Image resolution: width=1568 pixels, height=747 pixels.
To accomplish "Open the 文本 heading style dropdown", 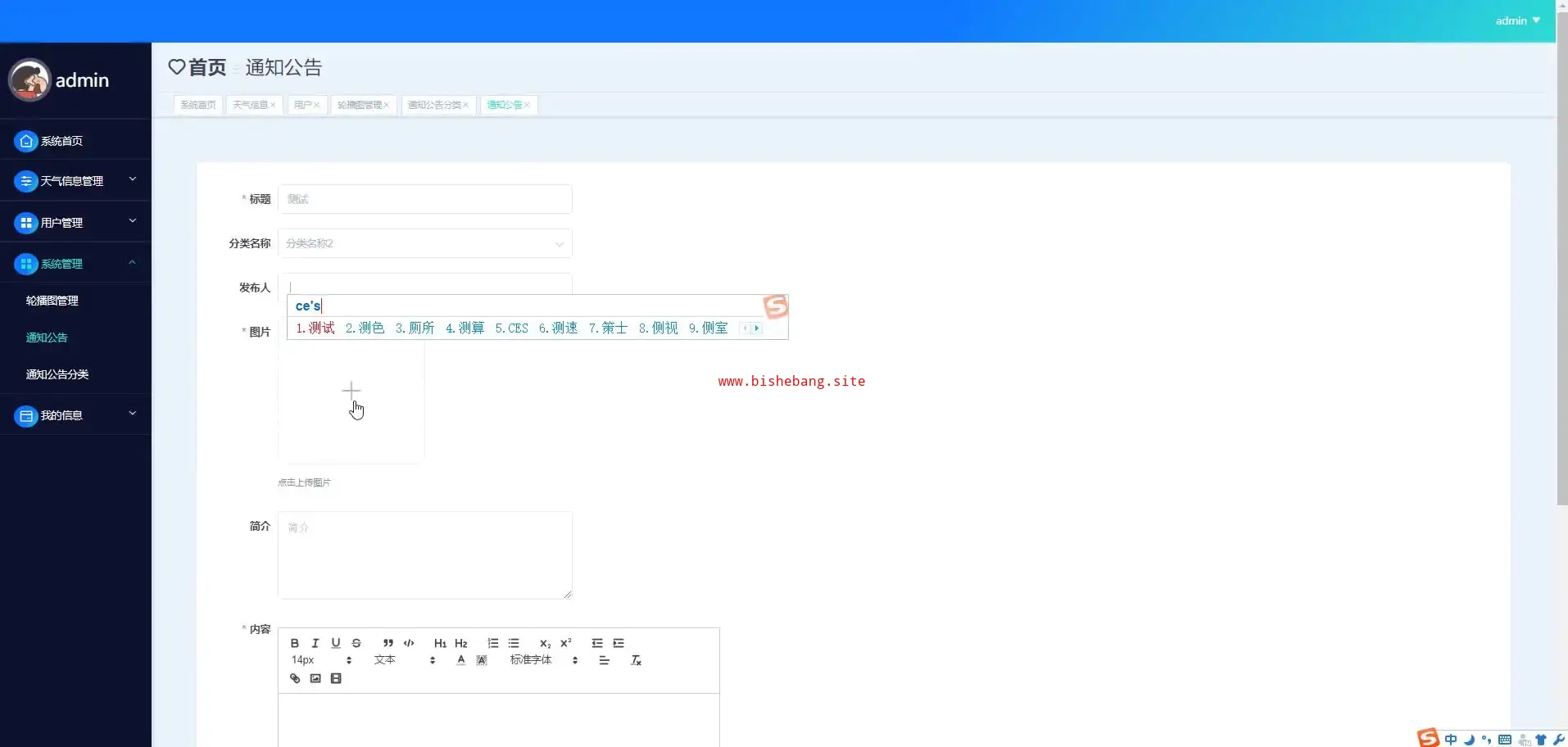I will pos(405,660).
